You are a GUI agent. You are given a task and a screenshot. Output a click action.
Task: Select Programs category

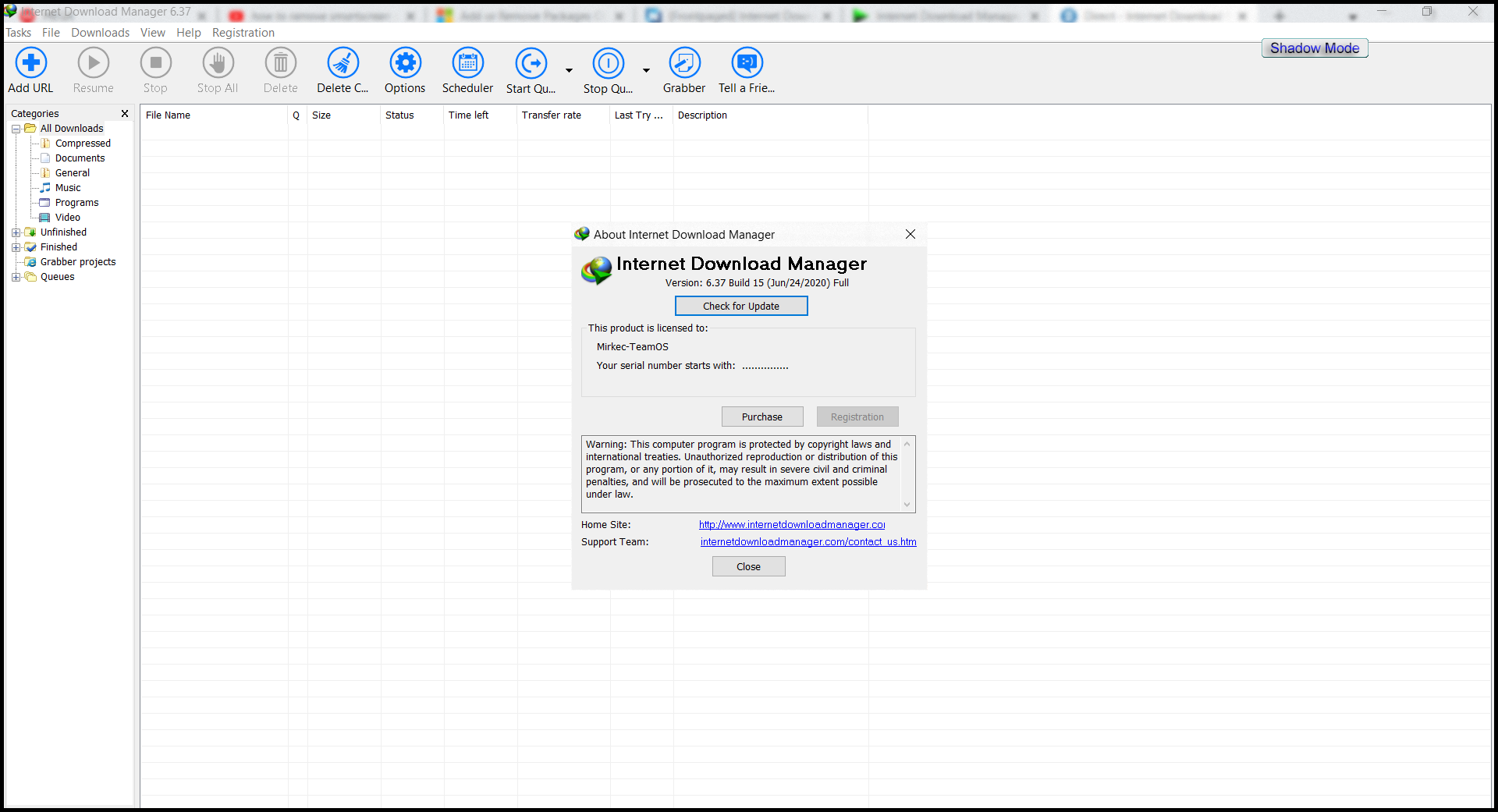click(76, 203)
